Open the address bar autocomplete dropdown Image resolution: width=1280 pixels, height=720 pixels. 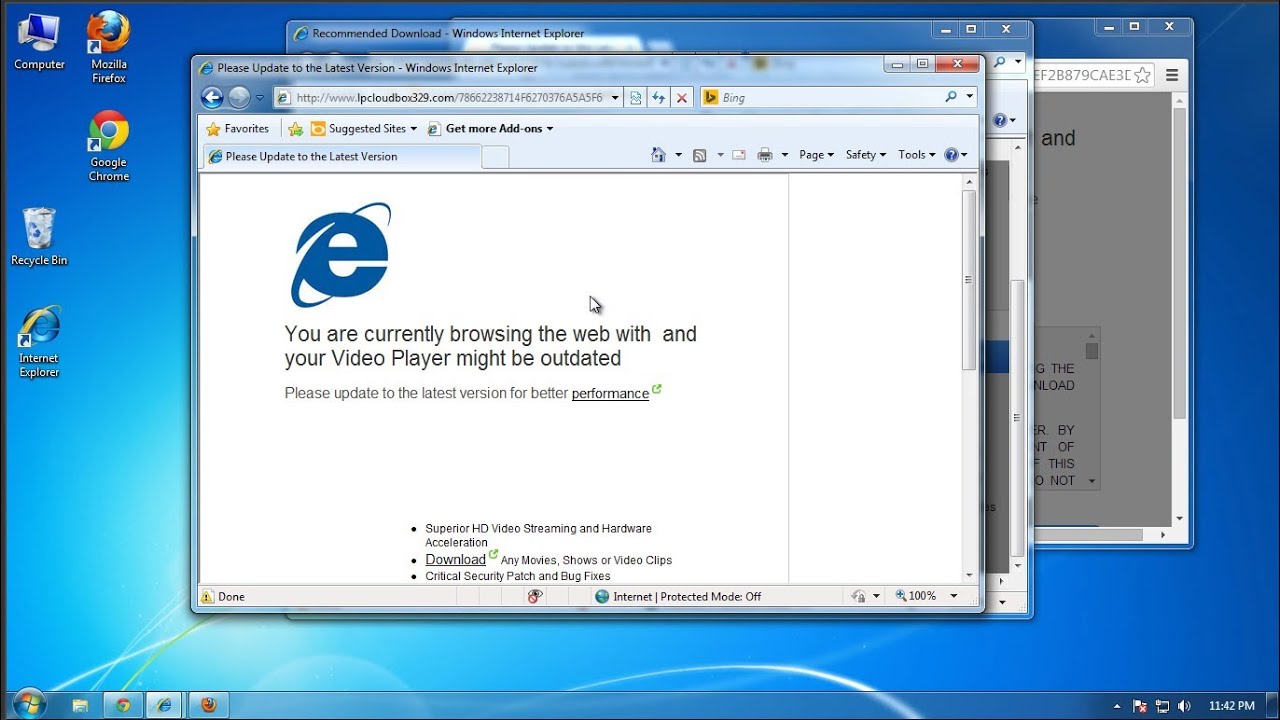(615, 97)
